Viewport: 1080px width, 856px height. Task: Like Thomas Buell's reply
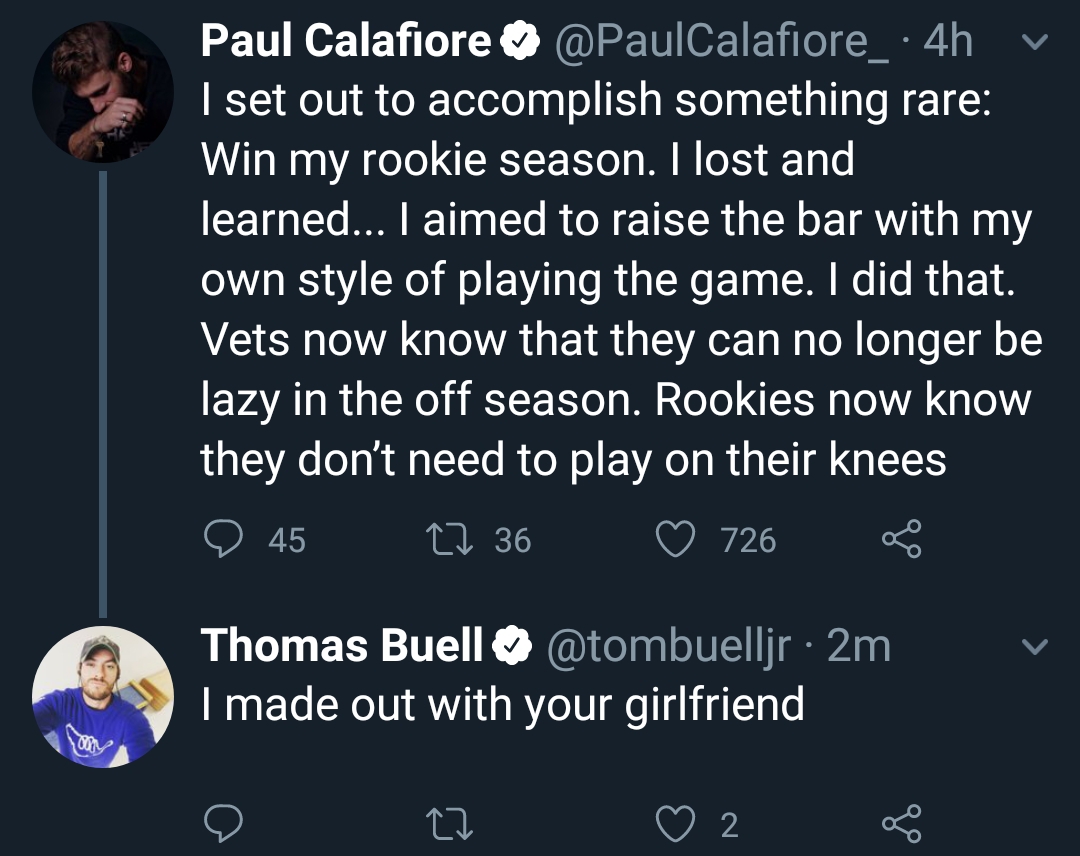675,824
